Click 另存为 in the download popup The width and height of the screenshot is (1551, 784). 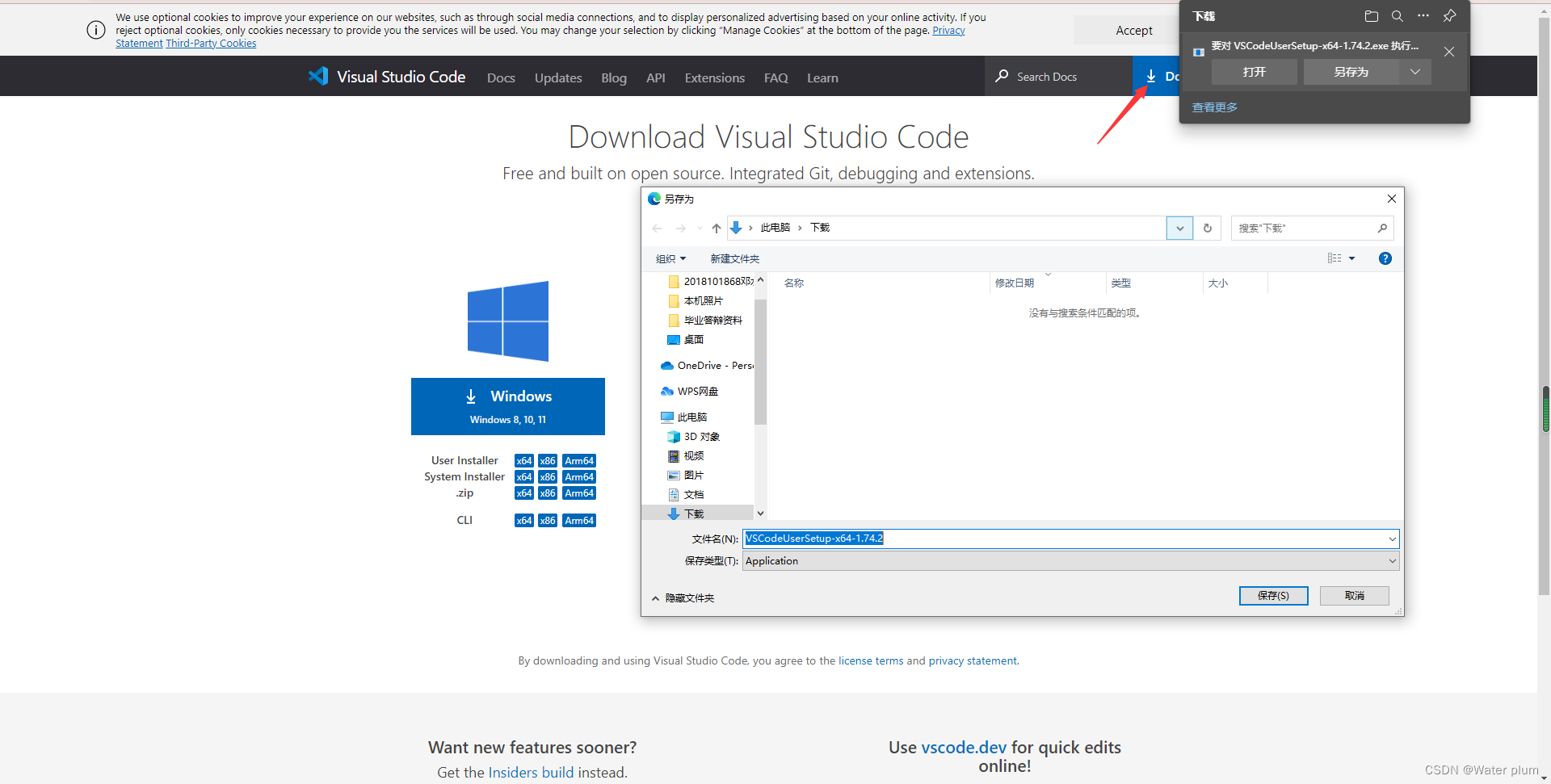pos(1351,72)
